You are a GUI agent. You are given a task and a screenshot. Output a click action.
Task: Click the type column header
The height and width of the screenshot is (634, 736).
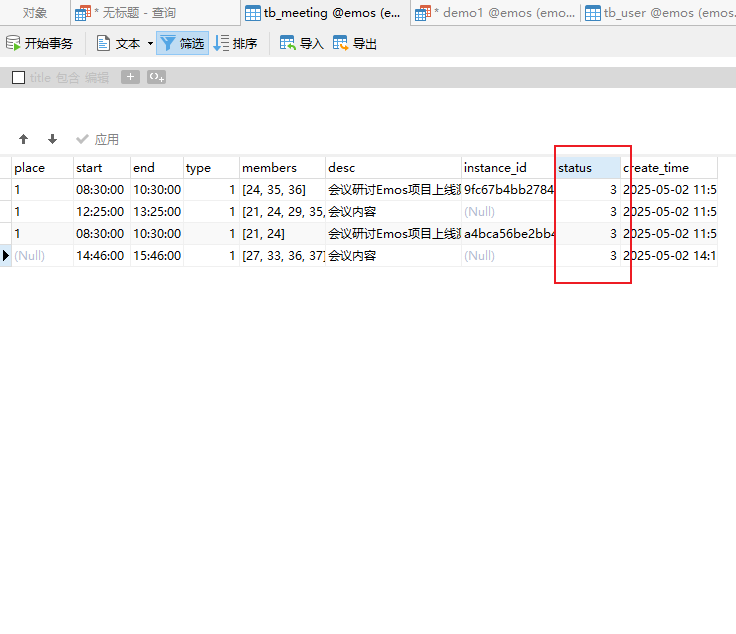click(x=211, y=168)
